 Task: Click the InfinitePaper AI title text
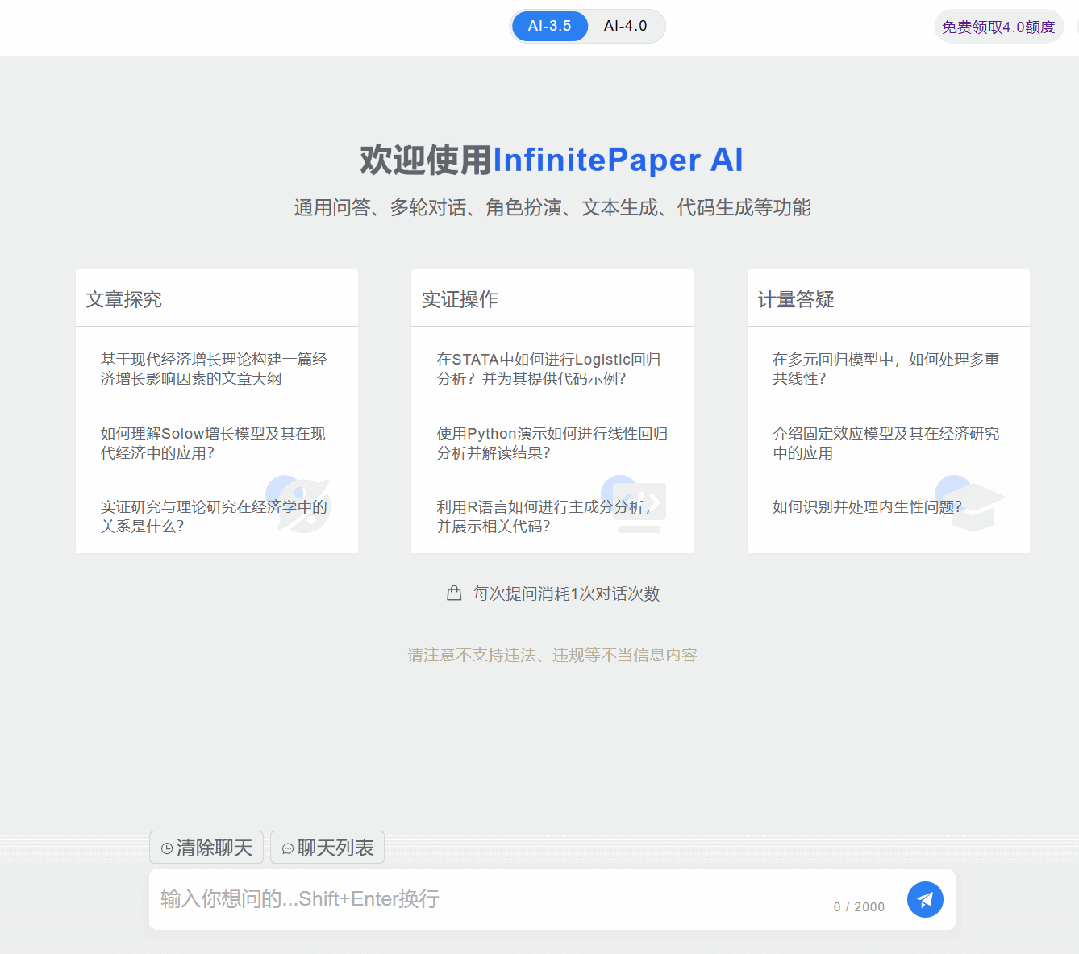tap(618, 160)
